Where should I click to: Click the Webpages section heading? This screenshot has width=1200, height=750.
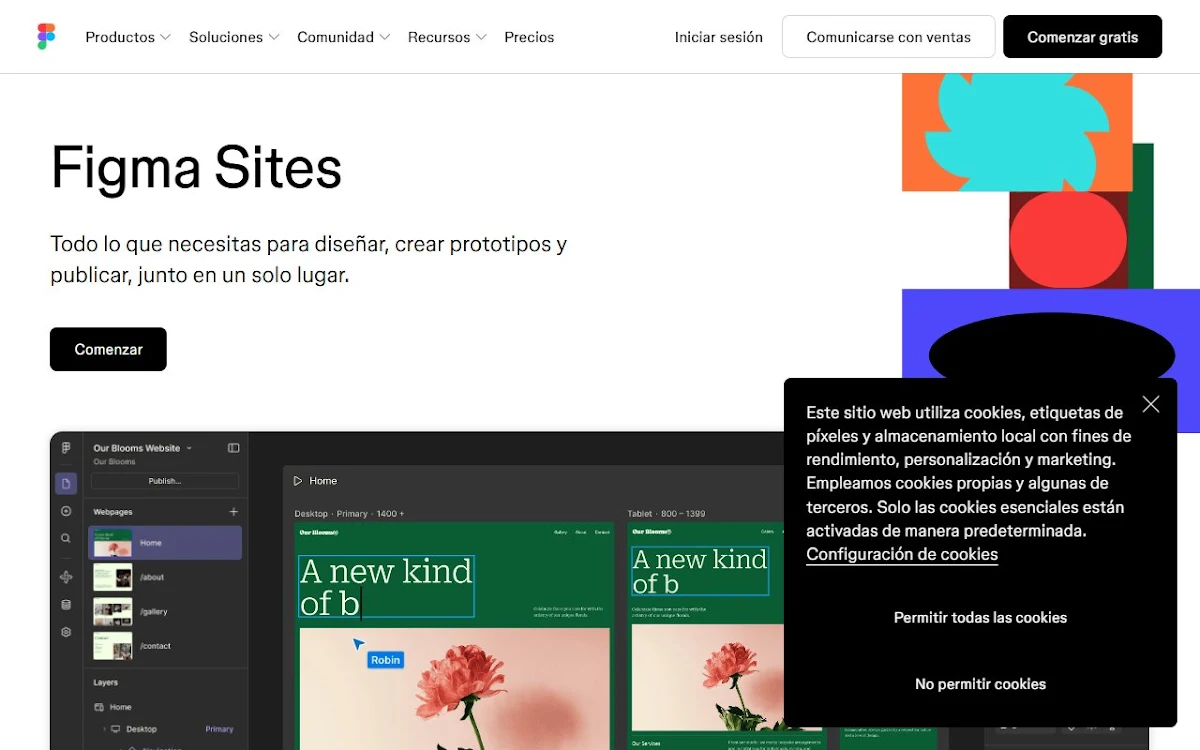[x=113, y=512]
